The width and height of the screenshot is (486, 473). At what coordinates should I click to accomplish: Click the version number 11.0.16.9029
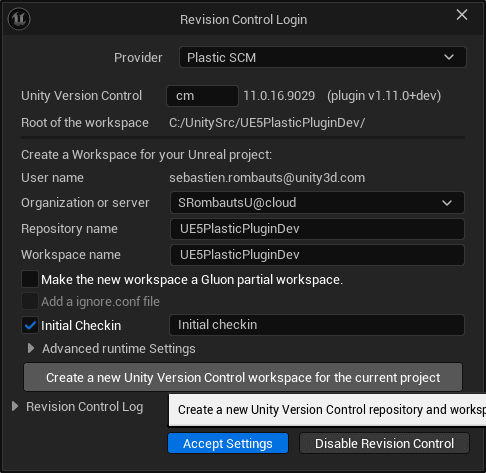279,96
